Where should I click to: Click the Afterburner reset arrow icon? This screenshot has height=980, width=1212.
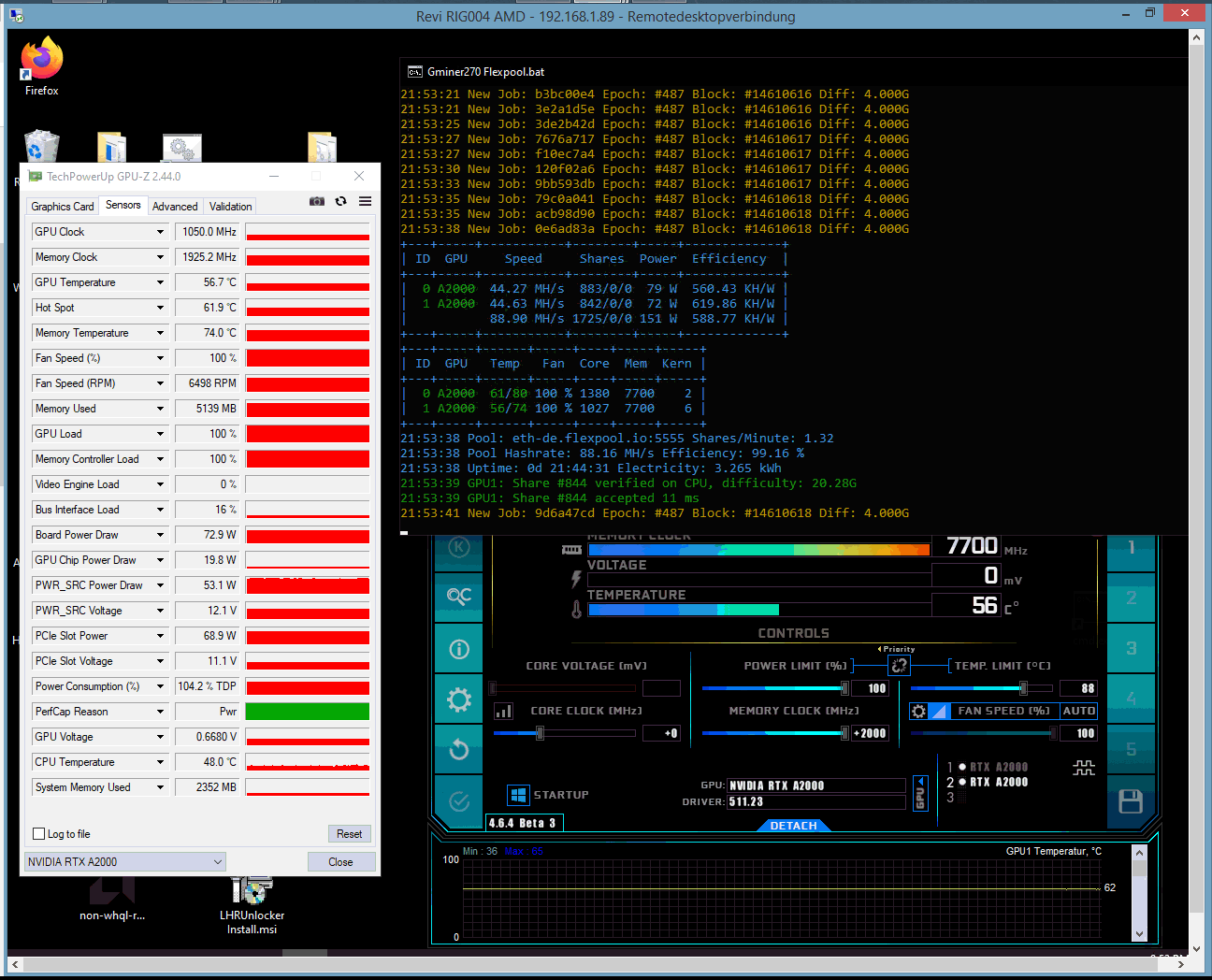(x=458, y=749)
